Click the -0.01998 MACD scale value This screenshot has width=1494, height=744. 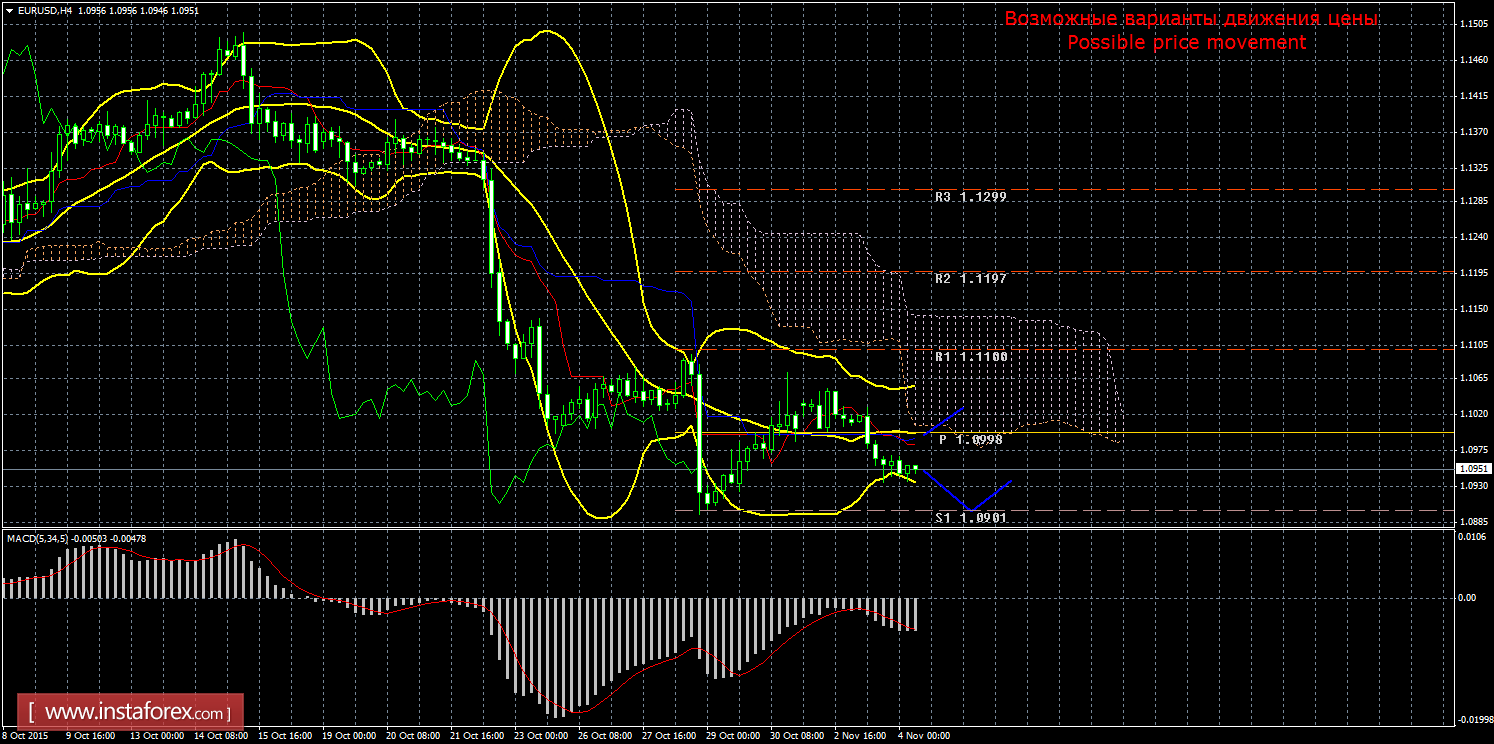tap(1471, 719)
